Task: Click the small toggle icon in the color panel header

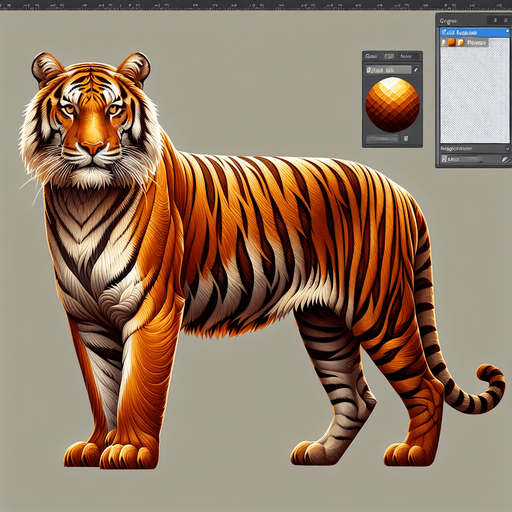Action: tap(389, 56)
